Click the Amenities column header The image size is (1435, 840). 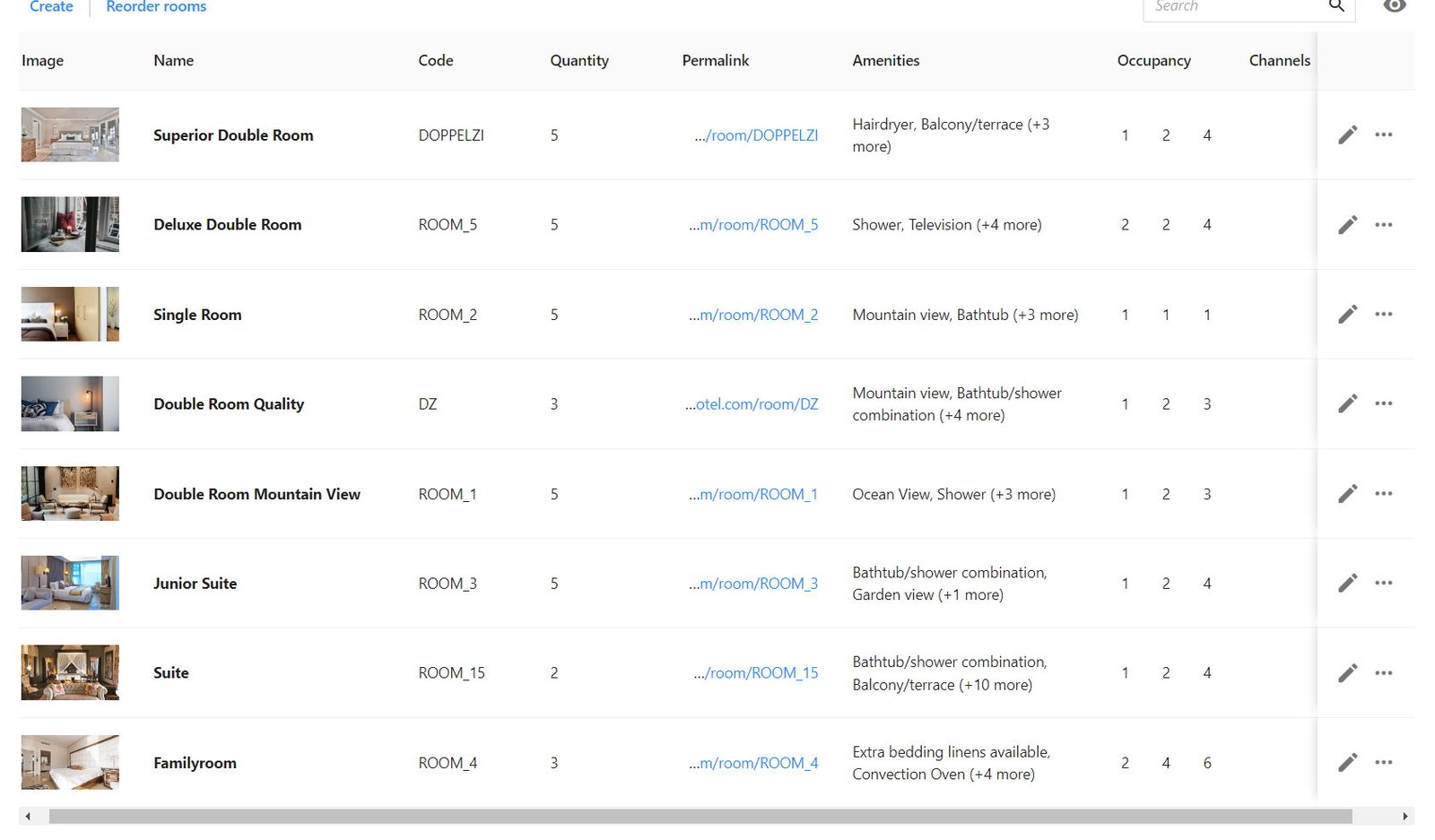click(885, 60)
